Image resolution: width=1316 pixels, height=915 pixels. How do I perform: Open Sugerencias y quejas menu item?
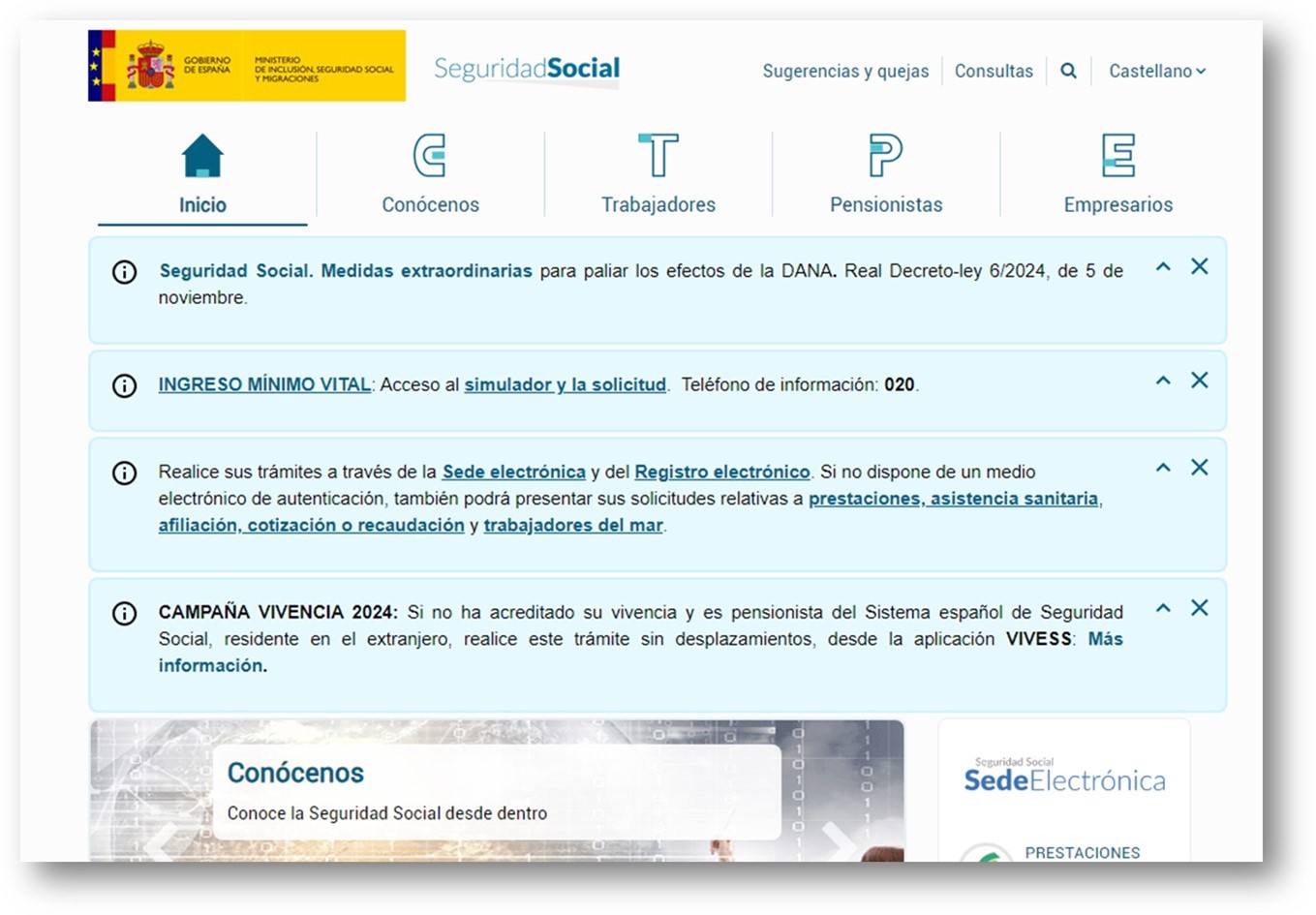click(x=844, y=71)
